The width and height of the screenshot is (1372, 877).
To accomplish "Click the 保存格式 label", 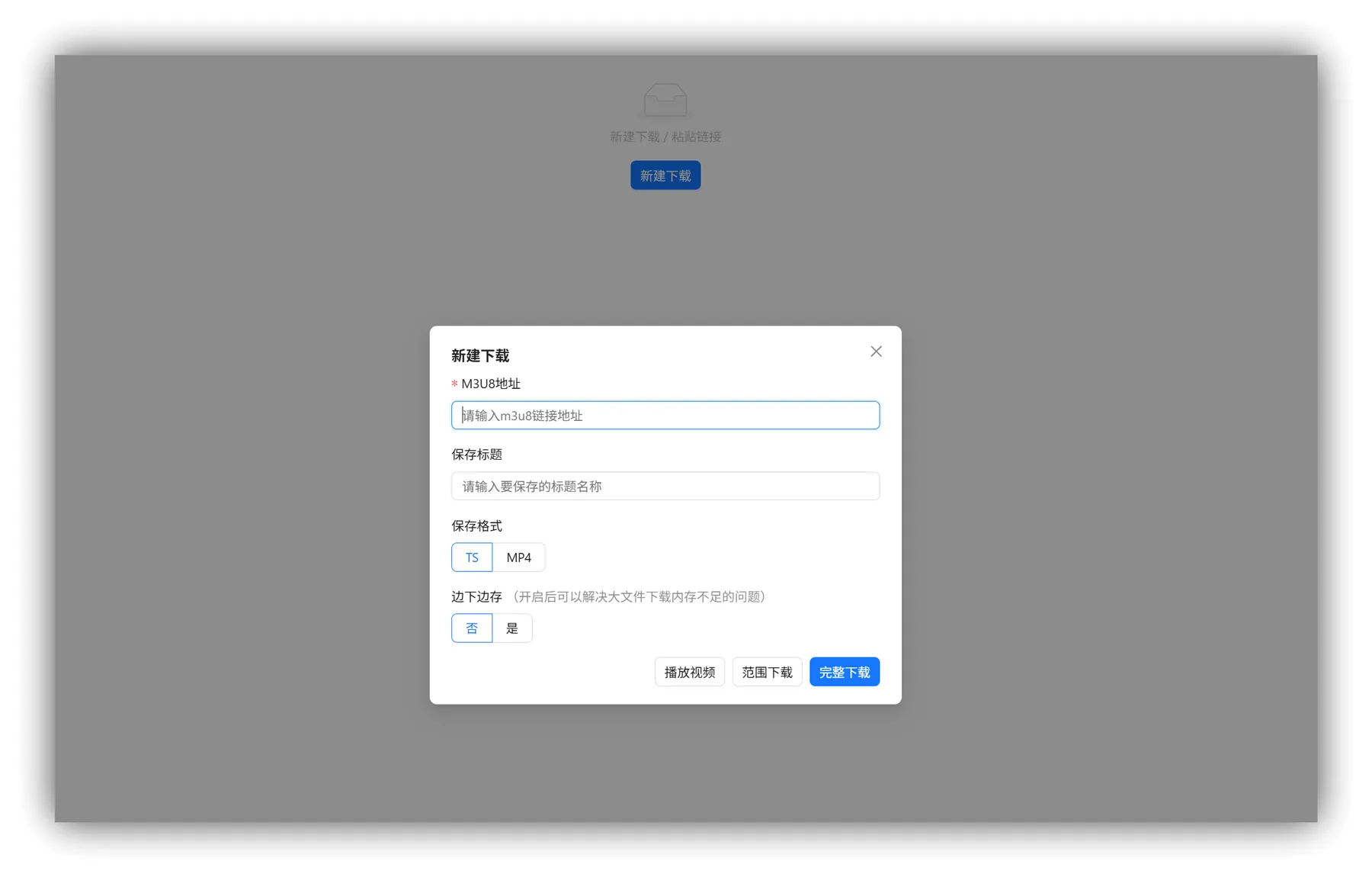I will click(x=476, y=526).
